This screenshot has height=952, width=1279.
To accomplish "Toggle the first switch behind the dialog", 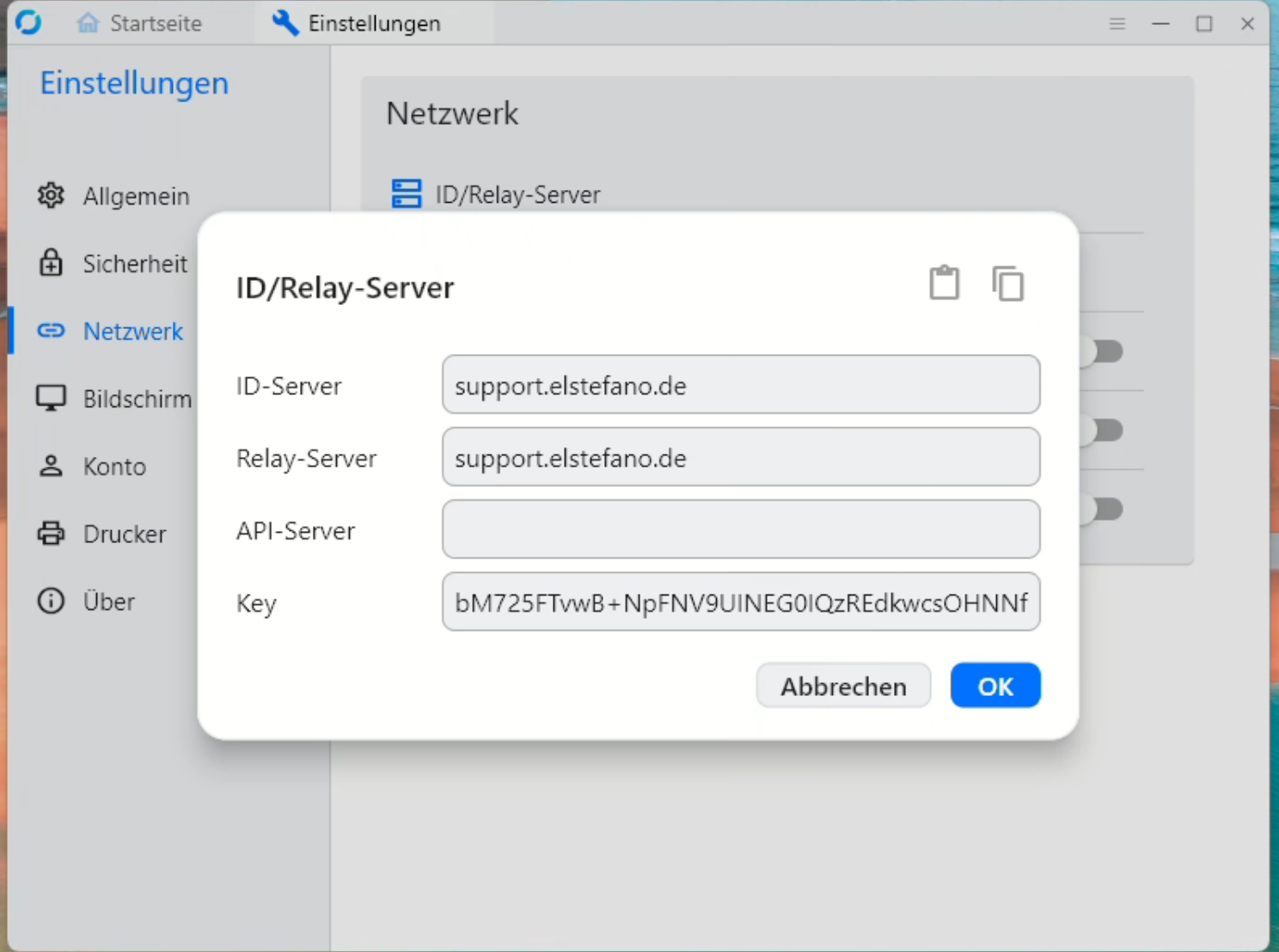I will coord(1103,351).
